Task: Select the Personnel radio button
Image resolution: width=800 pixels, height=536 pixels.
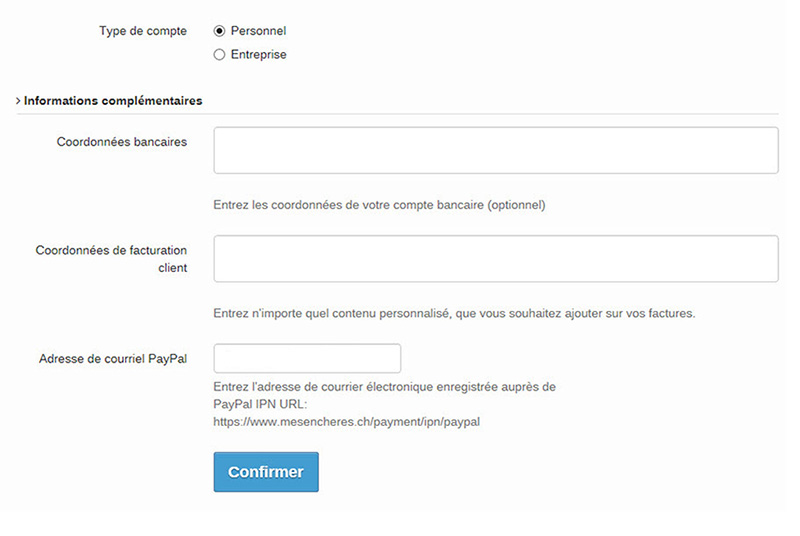Action: click(x=219, y=31)
